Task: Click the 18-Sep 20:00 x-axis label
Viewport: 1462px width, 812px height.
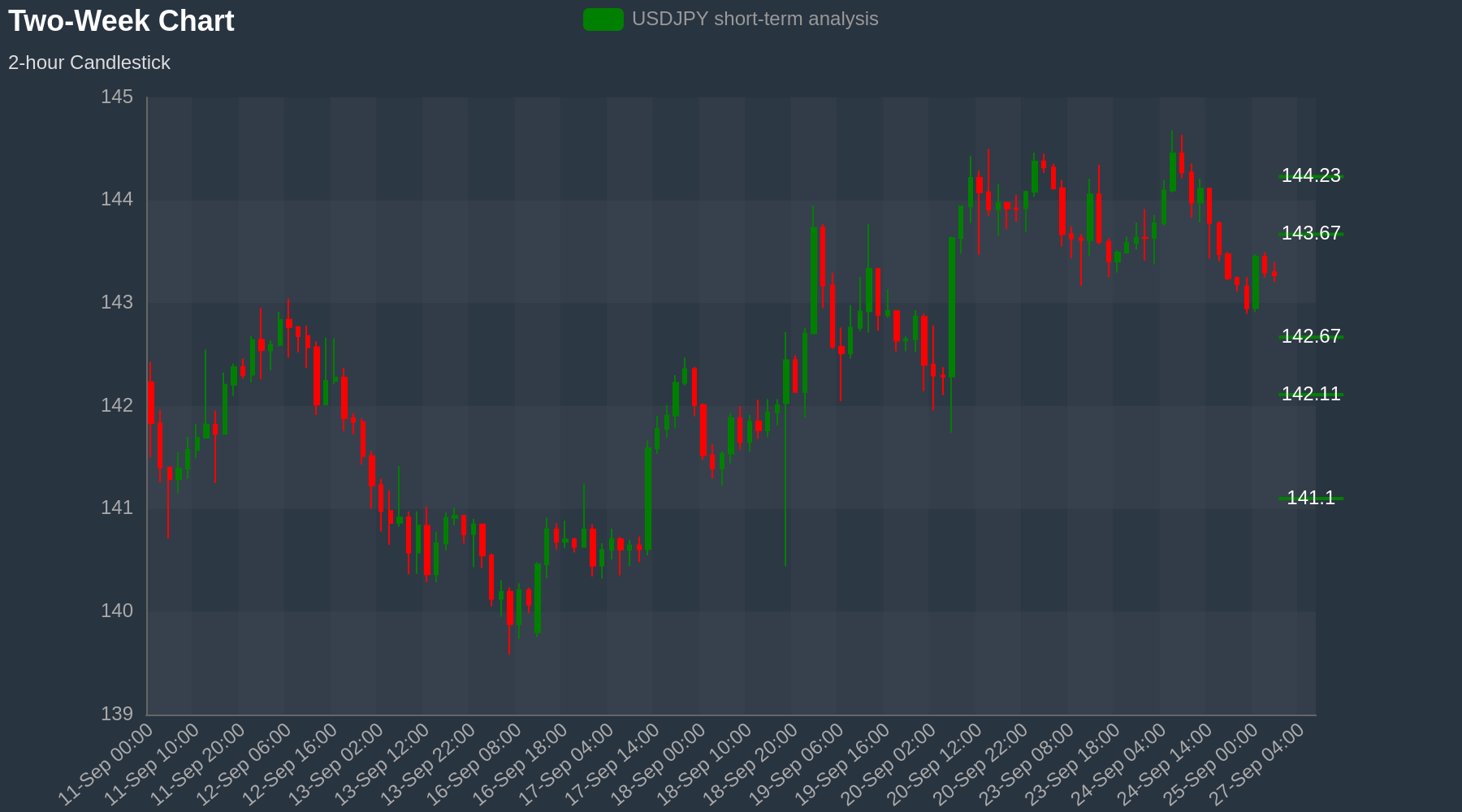Action: [751, 764]
